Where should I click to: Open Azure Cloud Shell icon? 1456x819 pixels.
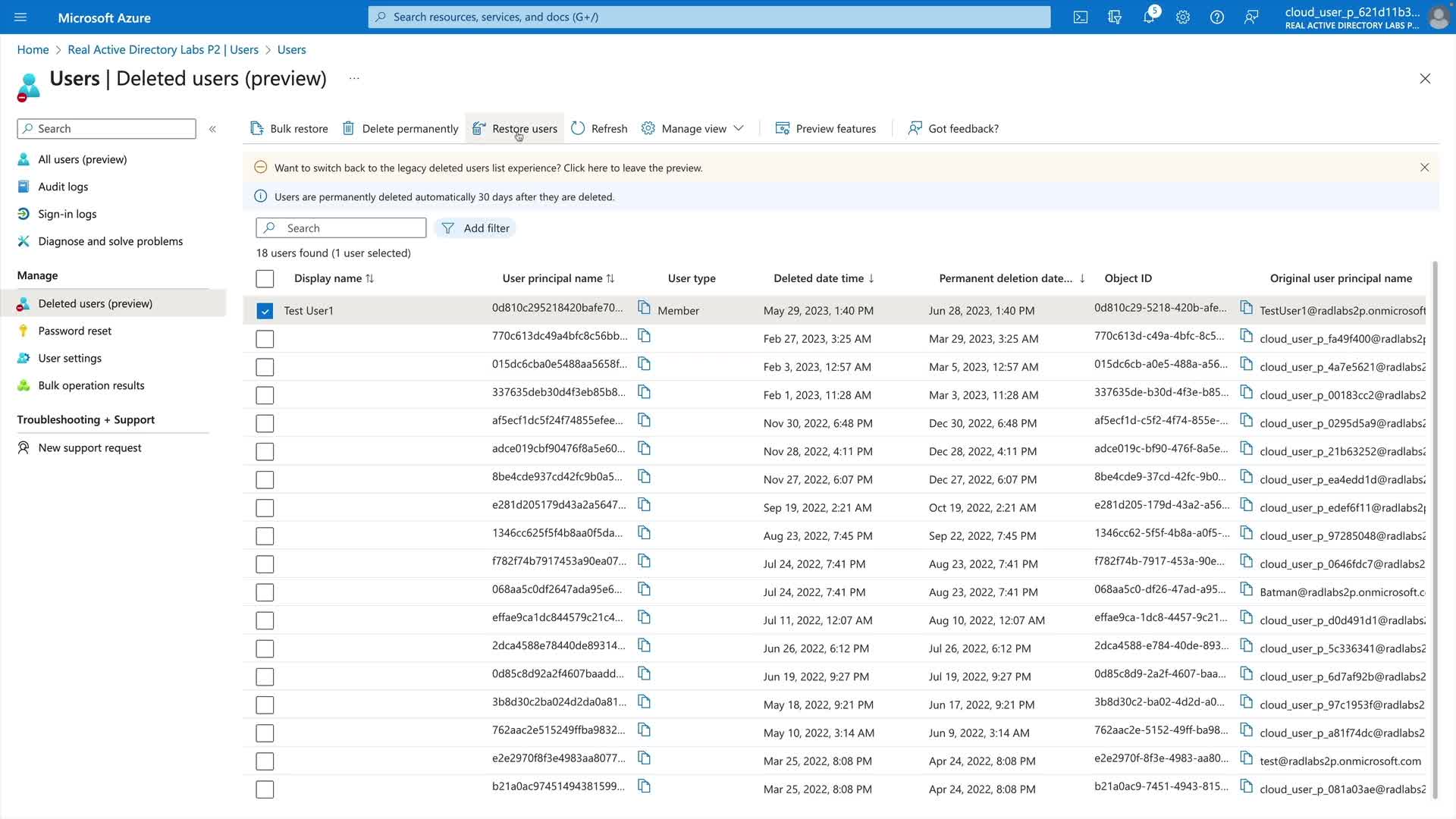[x=1081, y=17]
